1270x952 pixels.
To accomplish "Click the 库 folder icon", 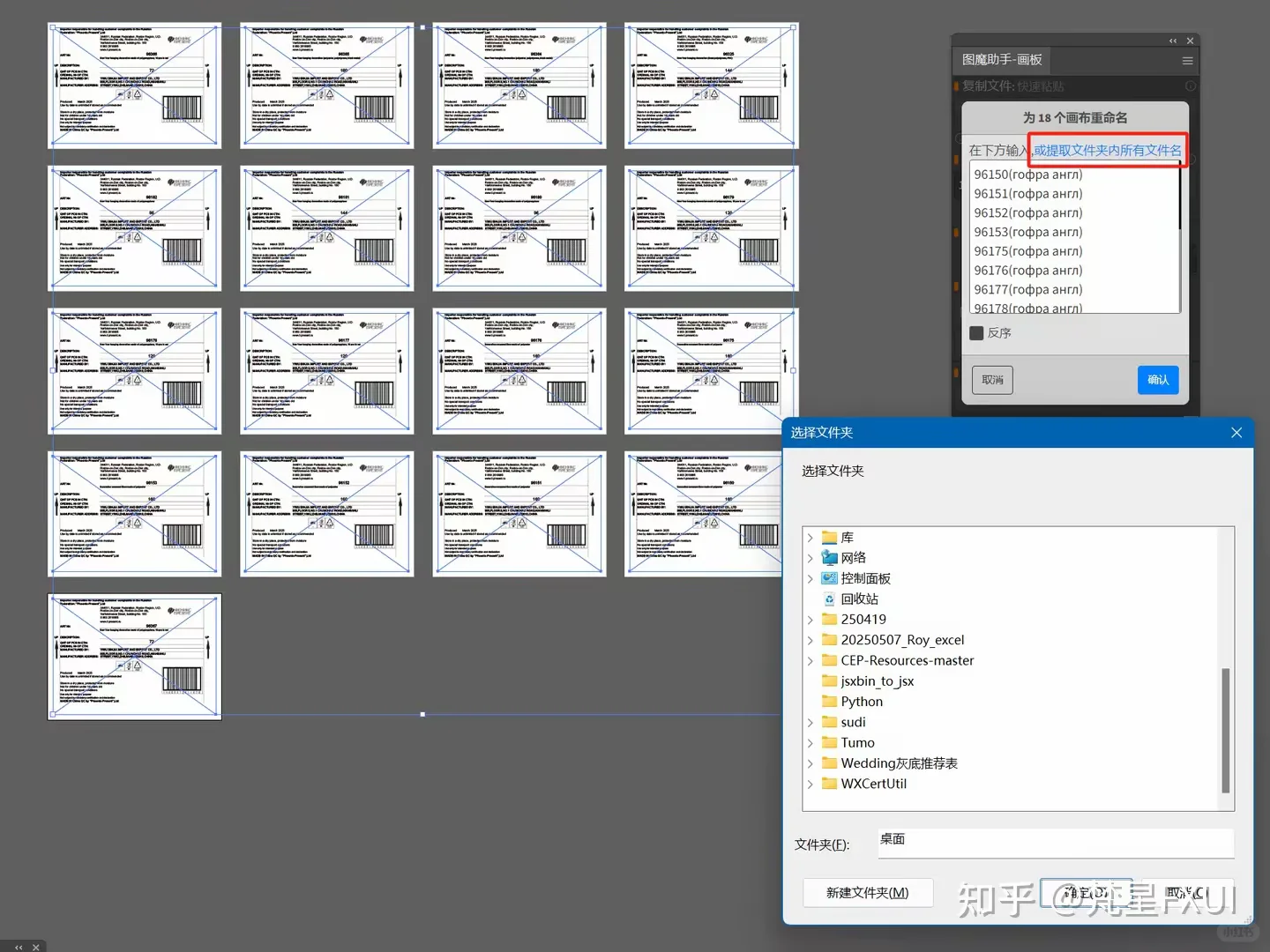I will (829, 538).
